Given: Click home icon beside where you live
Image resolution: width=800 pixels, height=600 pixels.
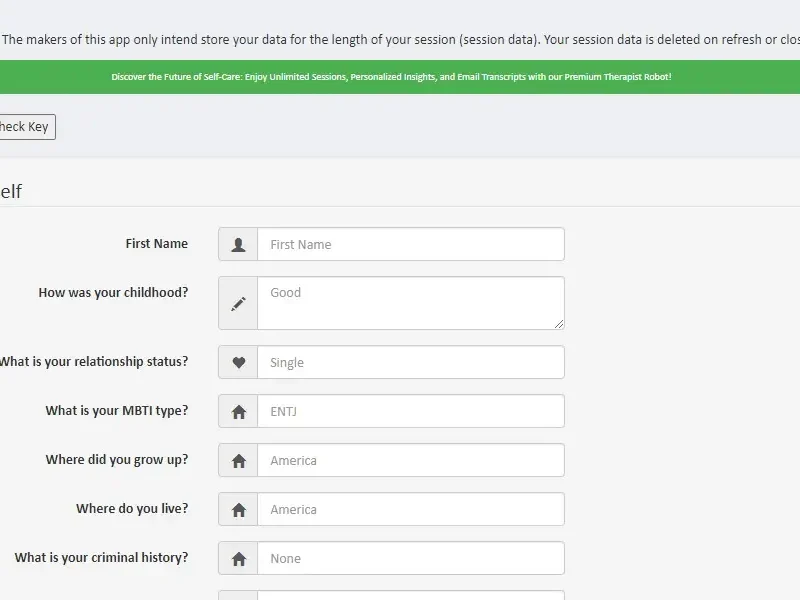Looking at the screenshot, I should pyautogui.click(x=238, y=509).
